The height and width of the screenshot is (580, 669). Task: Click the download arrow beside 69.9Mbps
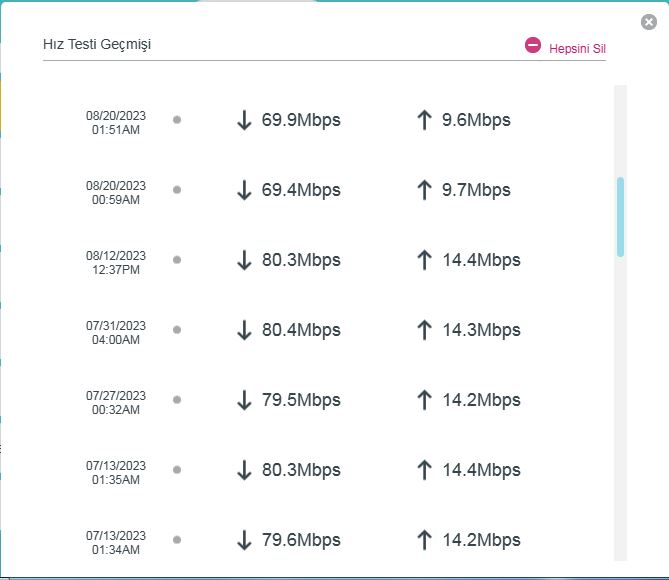pos(244,120)
